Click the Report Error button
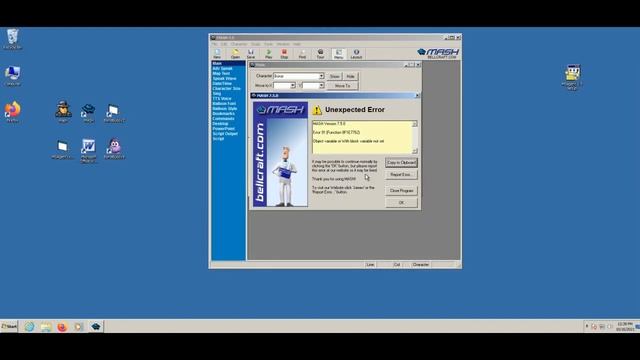This screenshot has width=640, height=360. coord(401,175)
